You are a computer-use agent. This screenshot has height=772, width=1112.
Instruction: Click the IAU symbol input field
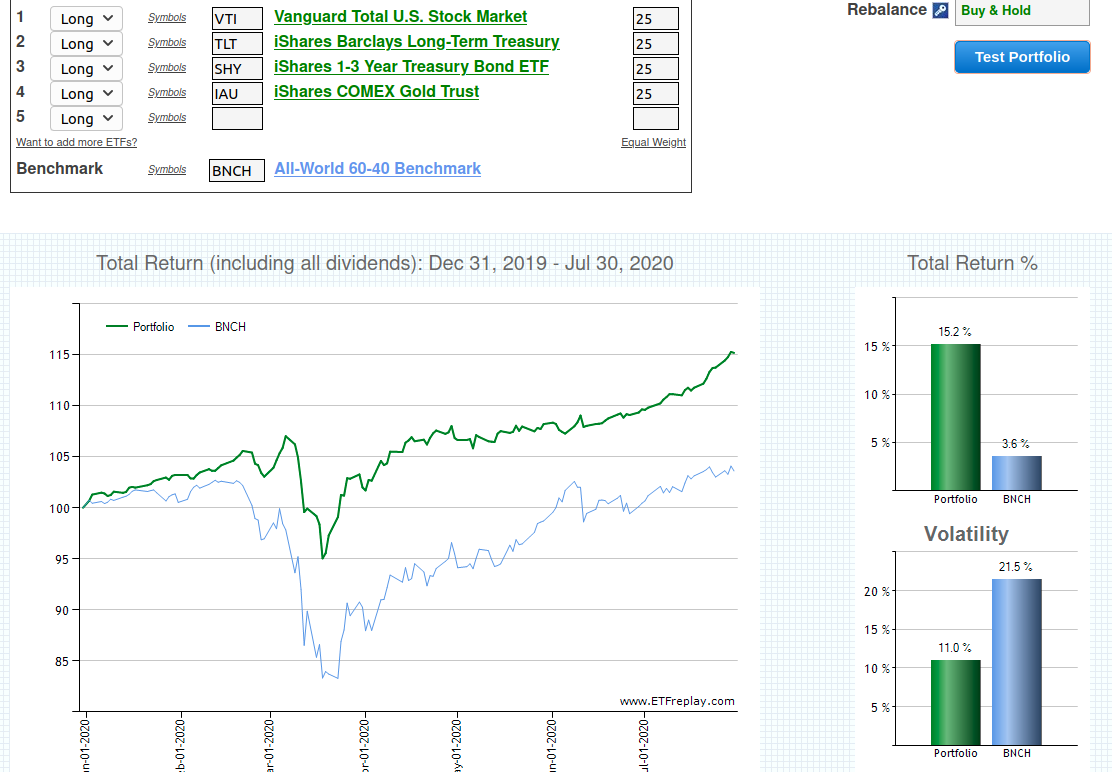pos(237,94)
